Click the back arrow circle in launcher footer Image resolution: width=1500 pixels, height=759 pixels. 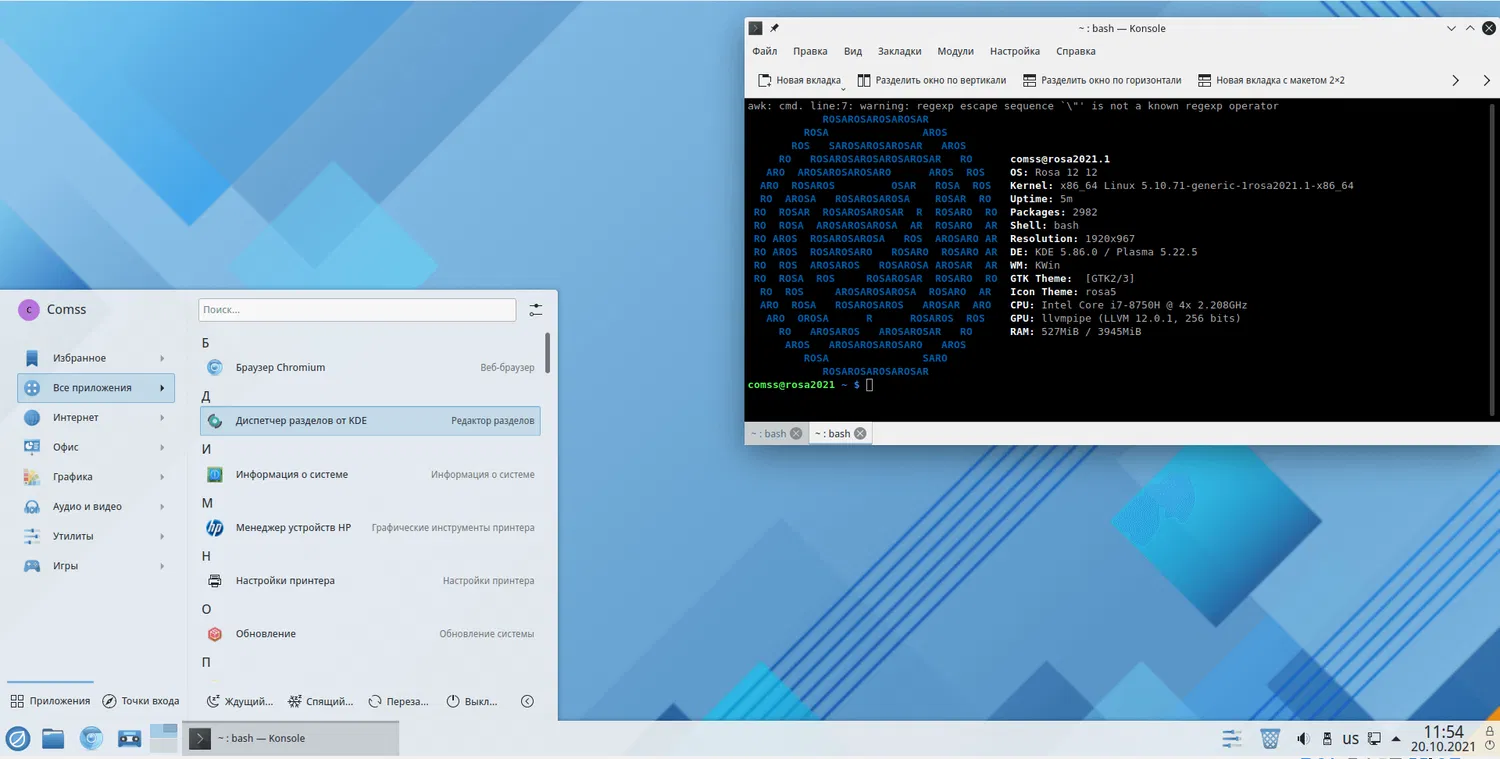528,701
